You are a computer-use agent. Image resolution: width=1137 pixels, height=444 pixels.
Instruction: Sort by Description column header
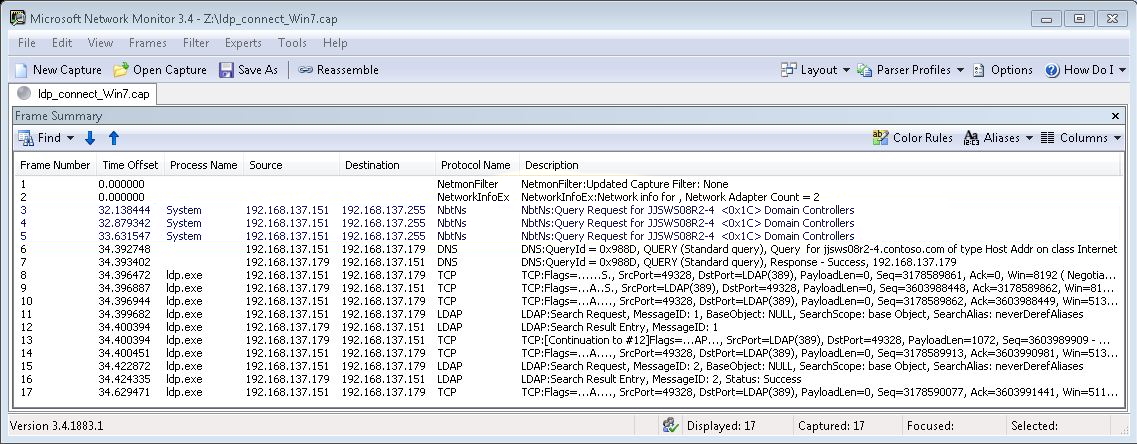click(819, 165)
